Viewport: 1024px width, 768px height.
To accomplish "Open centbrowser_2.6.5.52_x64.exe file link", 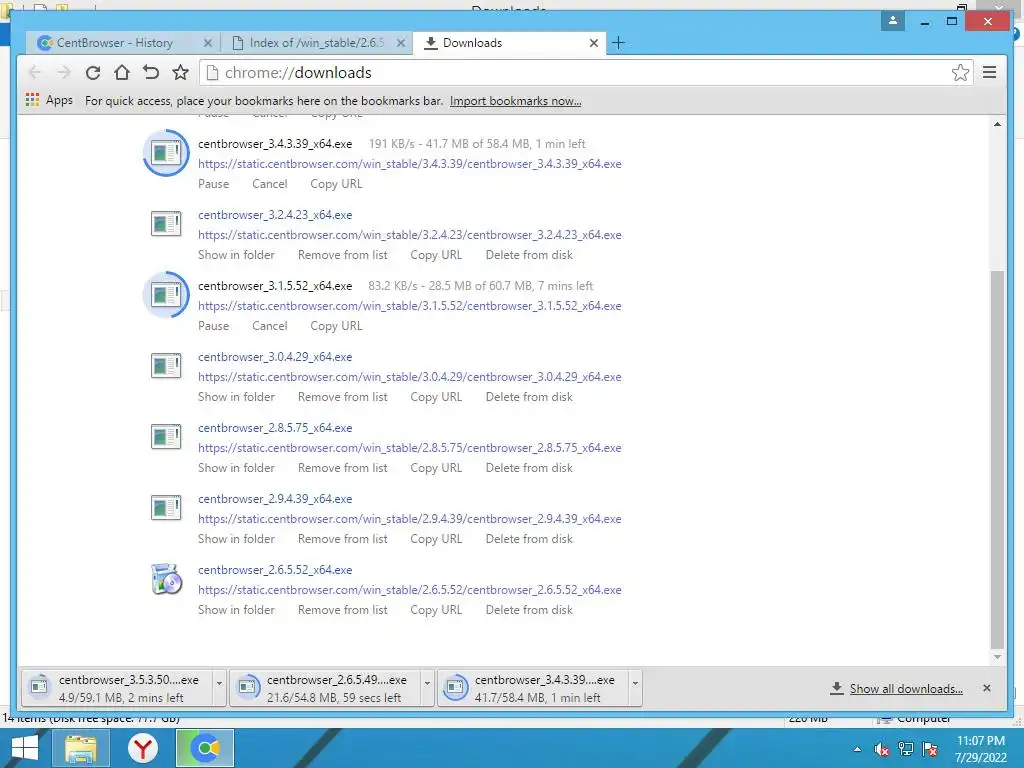I will pyautogui.click(x=275, y=570).
